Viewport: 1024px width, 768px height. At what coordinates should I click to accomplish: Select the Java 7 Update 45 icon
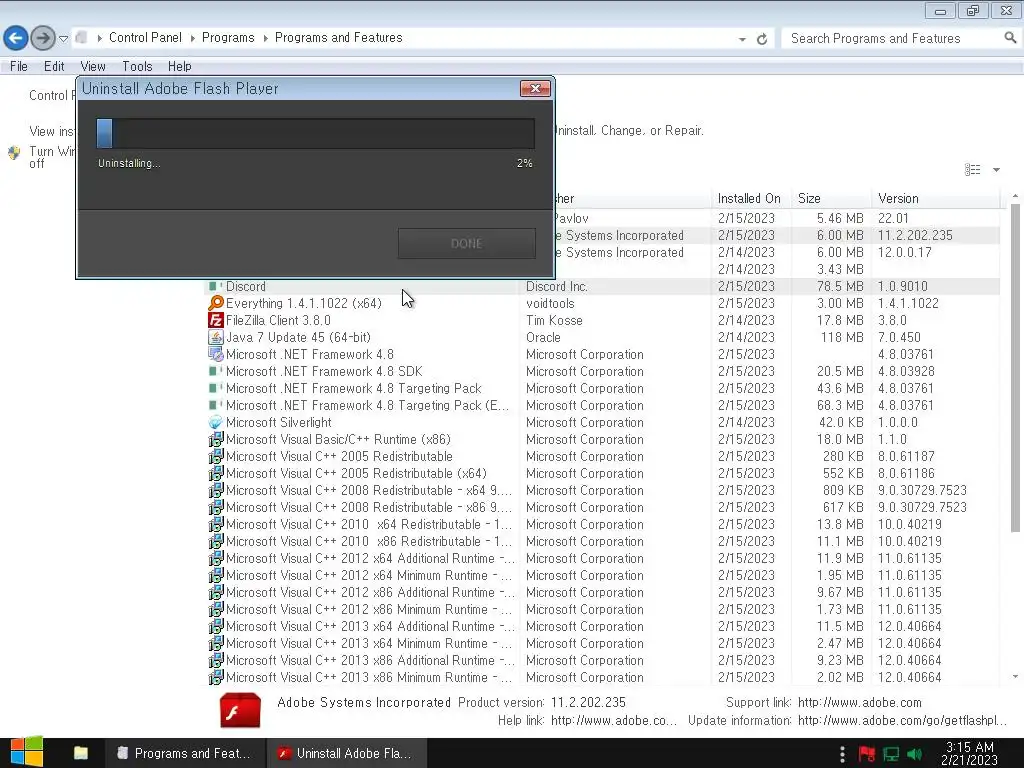coord(216,337)
